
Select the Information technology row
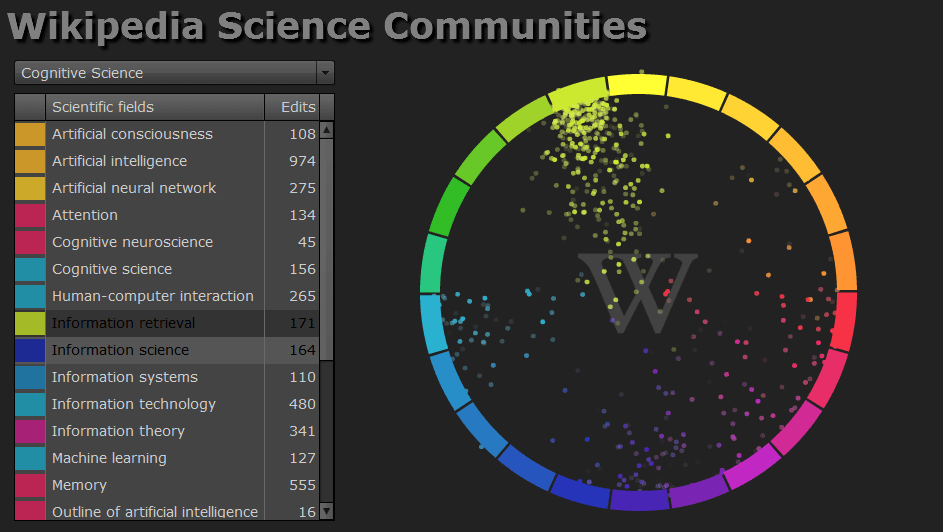(x=167, y=405)
